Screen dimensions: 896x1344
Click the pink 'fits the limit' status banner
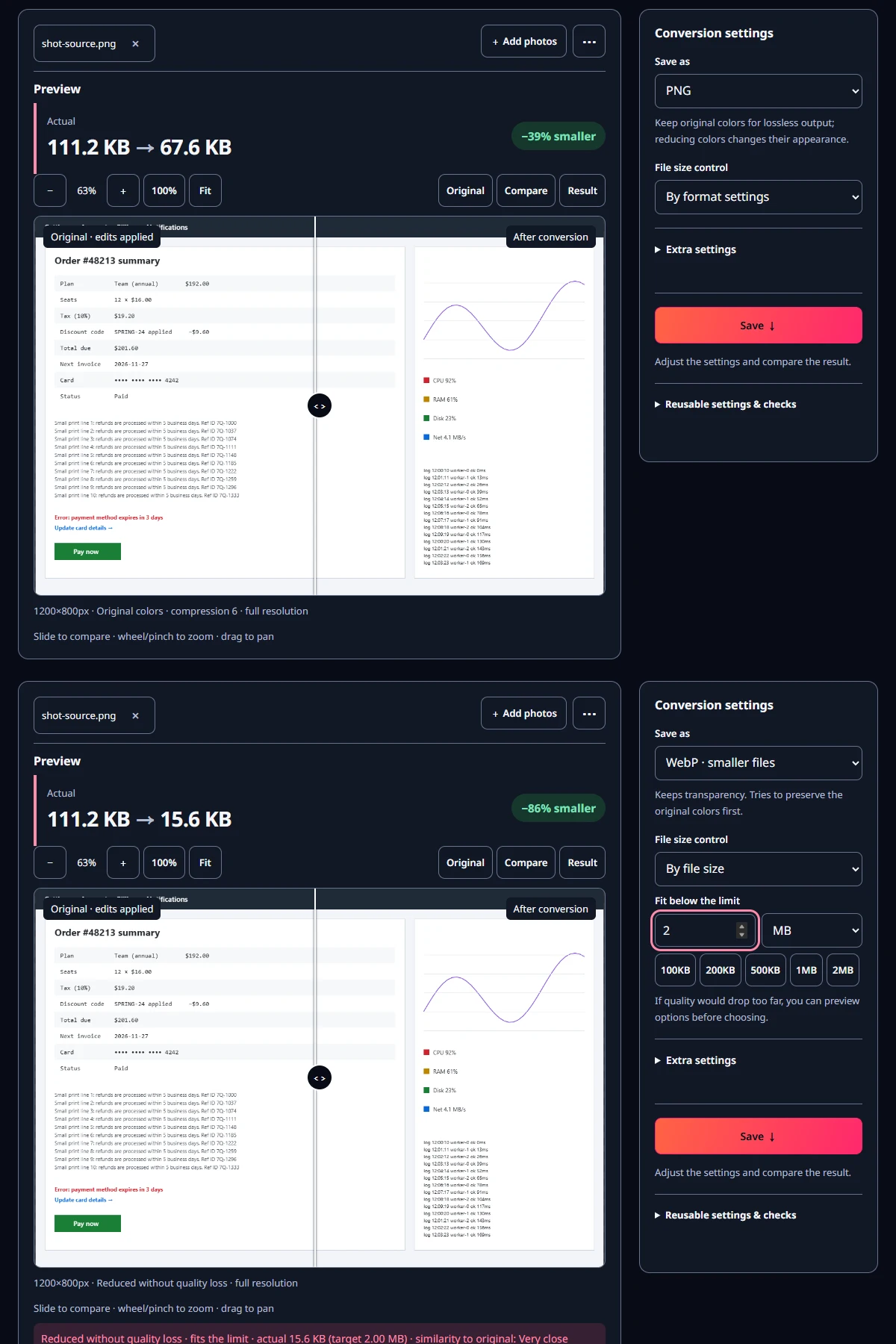(320, 1334)
